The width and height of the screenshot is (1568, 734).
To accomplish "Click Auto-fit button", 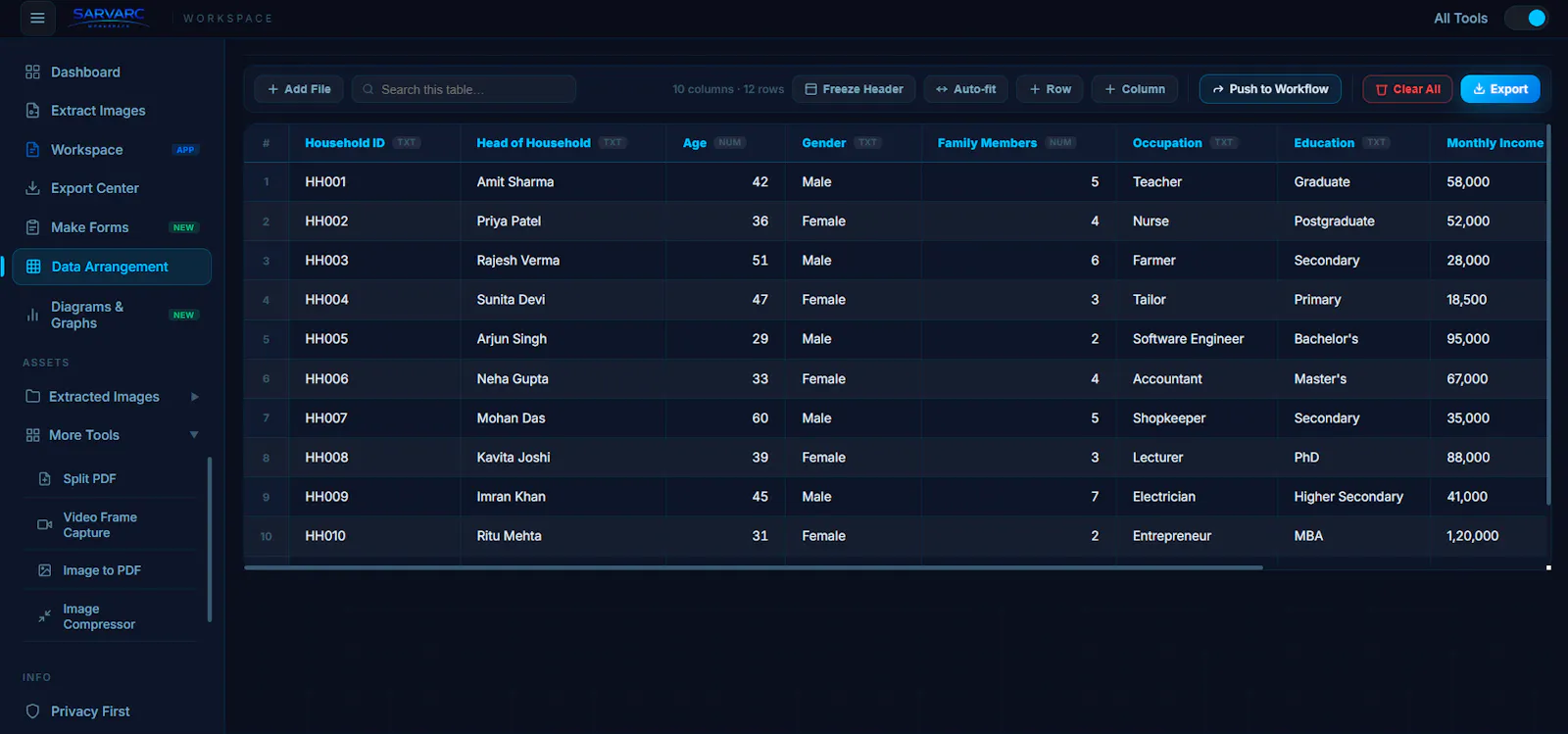I will click(965, 89).
